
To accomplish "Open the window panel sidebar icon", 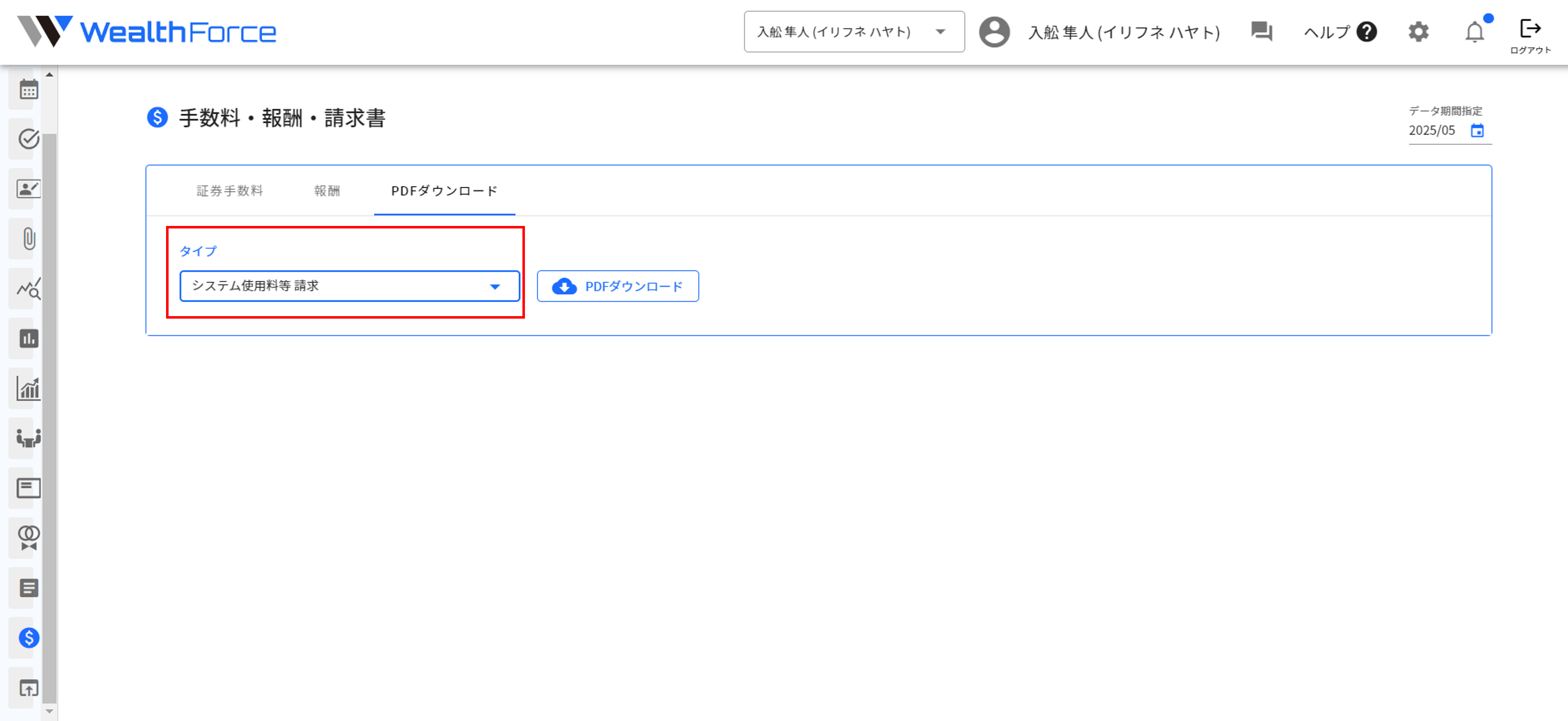I will coord(28,488).
